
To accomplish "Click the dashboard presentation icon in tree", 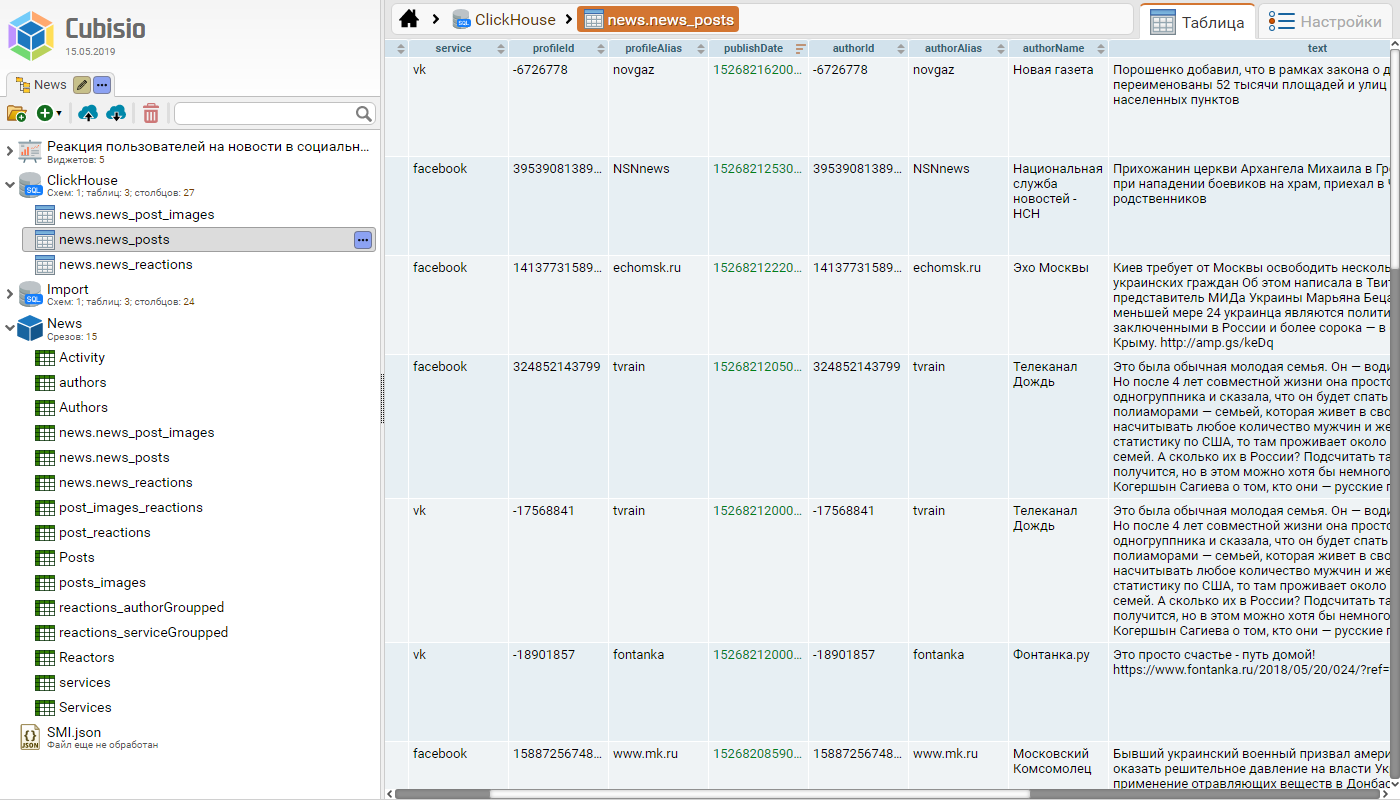I will tap(30, 151).
